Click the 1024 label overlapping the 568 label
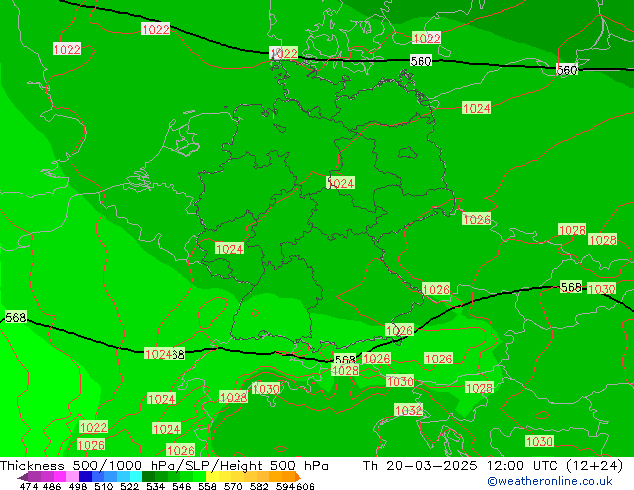 pyautogui.click(x=158, y=355)
